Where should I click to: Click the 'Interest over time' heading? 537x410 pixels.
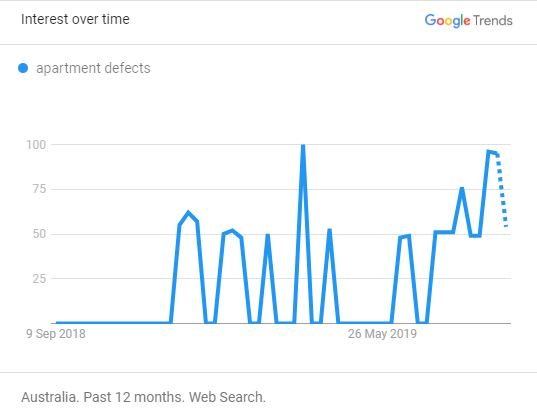click(x=75, y=19)
